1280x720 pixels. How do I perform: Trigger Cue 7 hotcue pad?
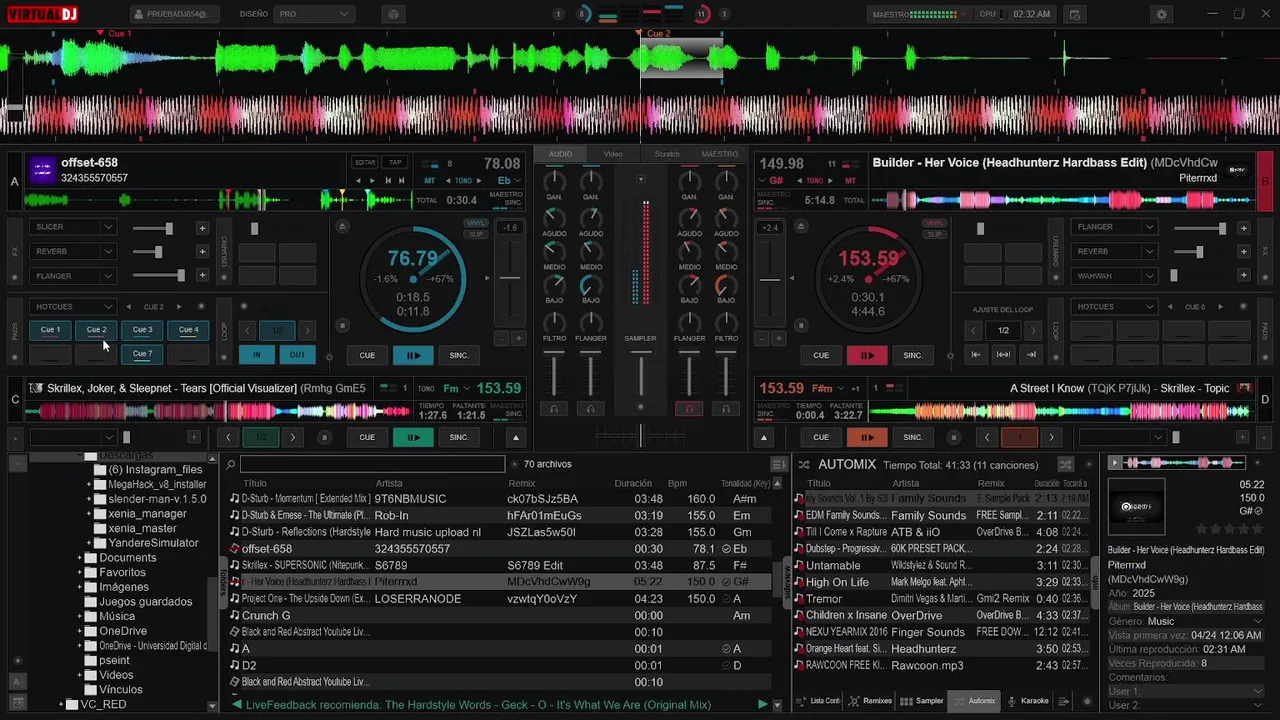point(142,354)
